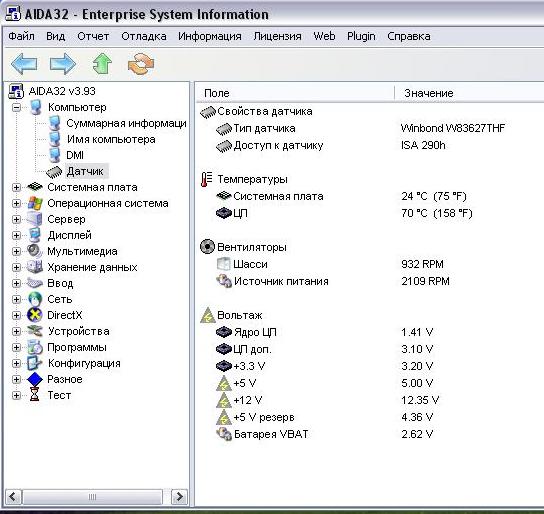
Task: Click the Windows flag Операционная система icon
Action: click(x=35, y=203)
